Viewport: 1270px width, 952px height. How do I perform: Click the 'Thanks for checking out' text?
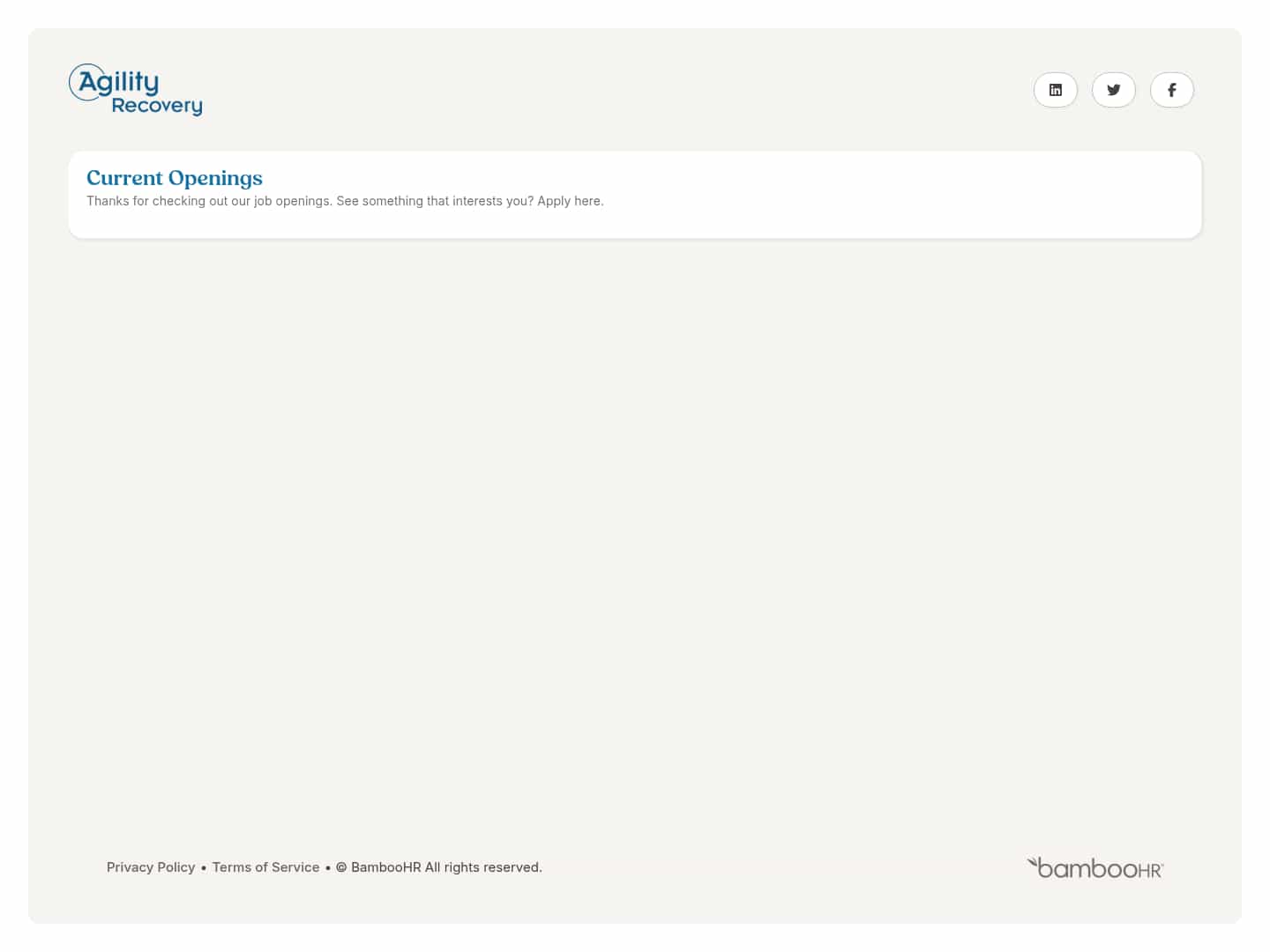click(x=345, y=201)
